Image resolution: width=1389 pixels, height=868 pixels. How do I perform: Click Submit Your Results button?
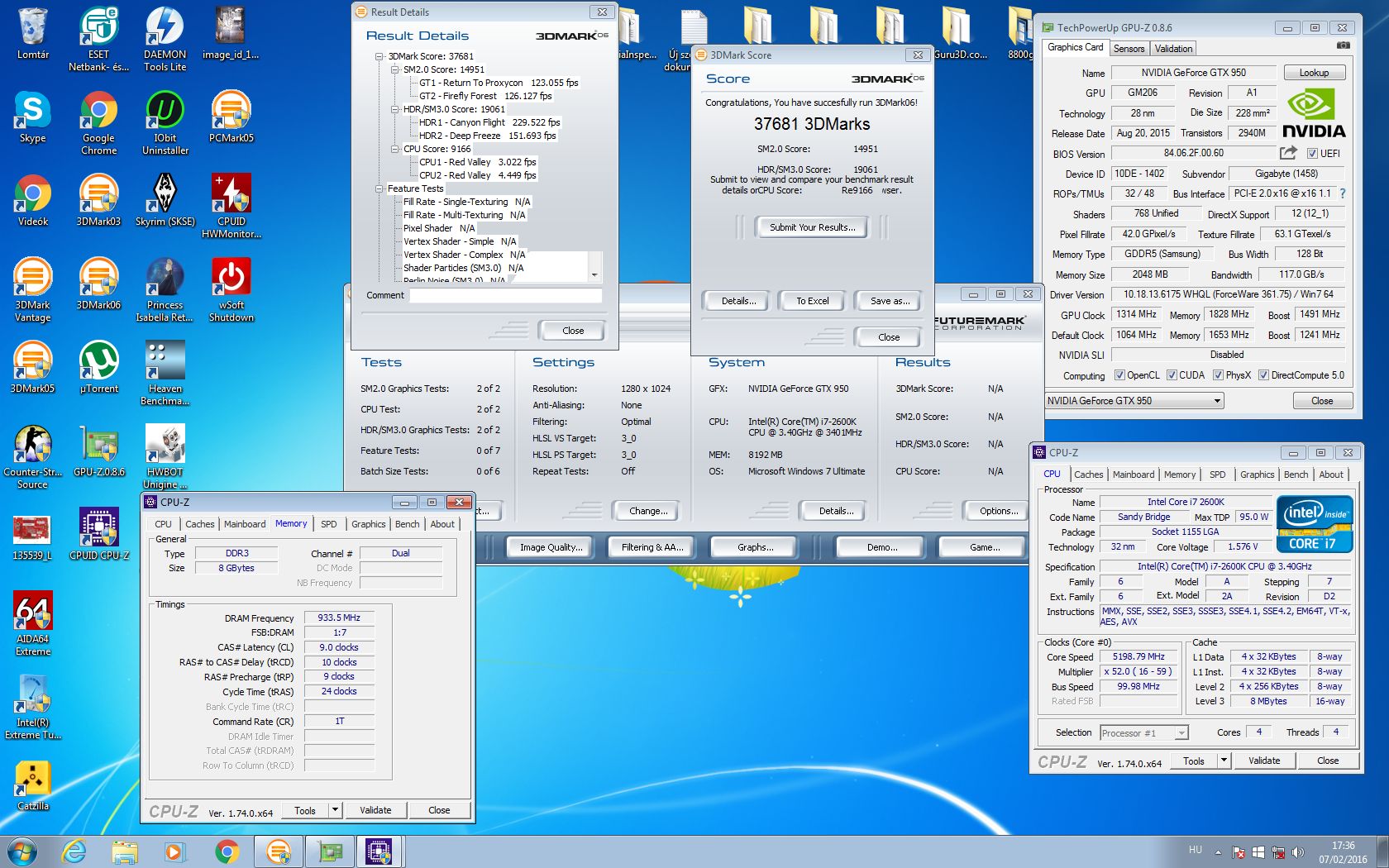point(812,227)
